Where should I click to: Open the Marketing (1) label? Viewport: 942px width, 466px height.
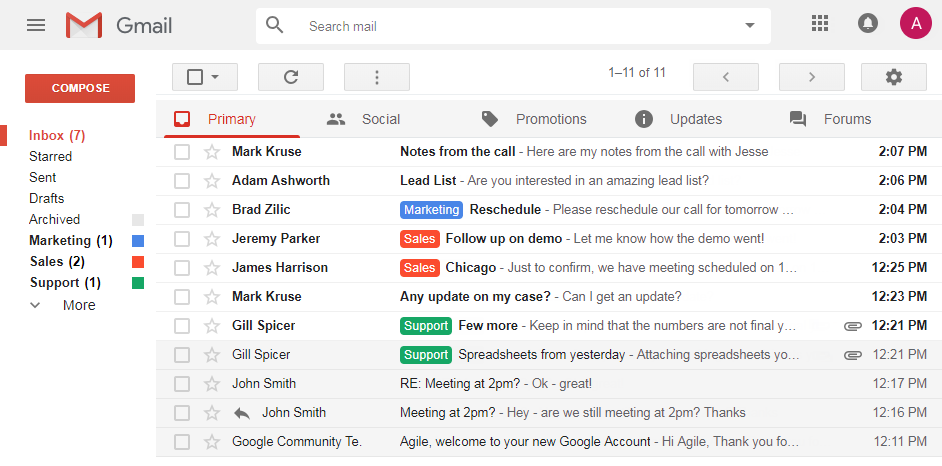tap(71, 241)
